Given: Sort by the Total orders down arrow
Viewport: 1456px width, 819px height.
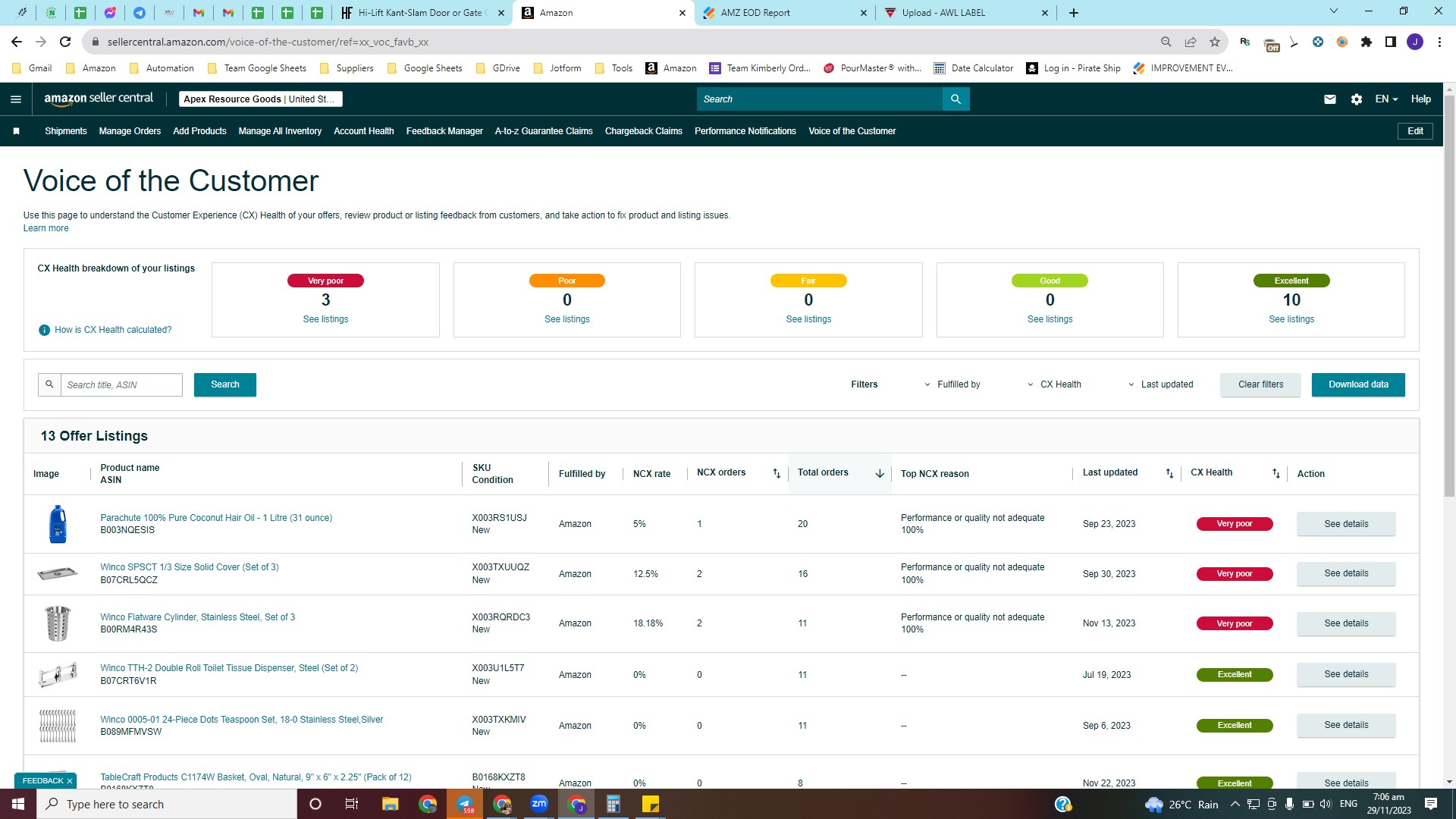Looking at the screenshot, I should (880, 473).
